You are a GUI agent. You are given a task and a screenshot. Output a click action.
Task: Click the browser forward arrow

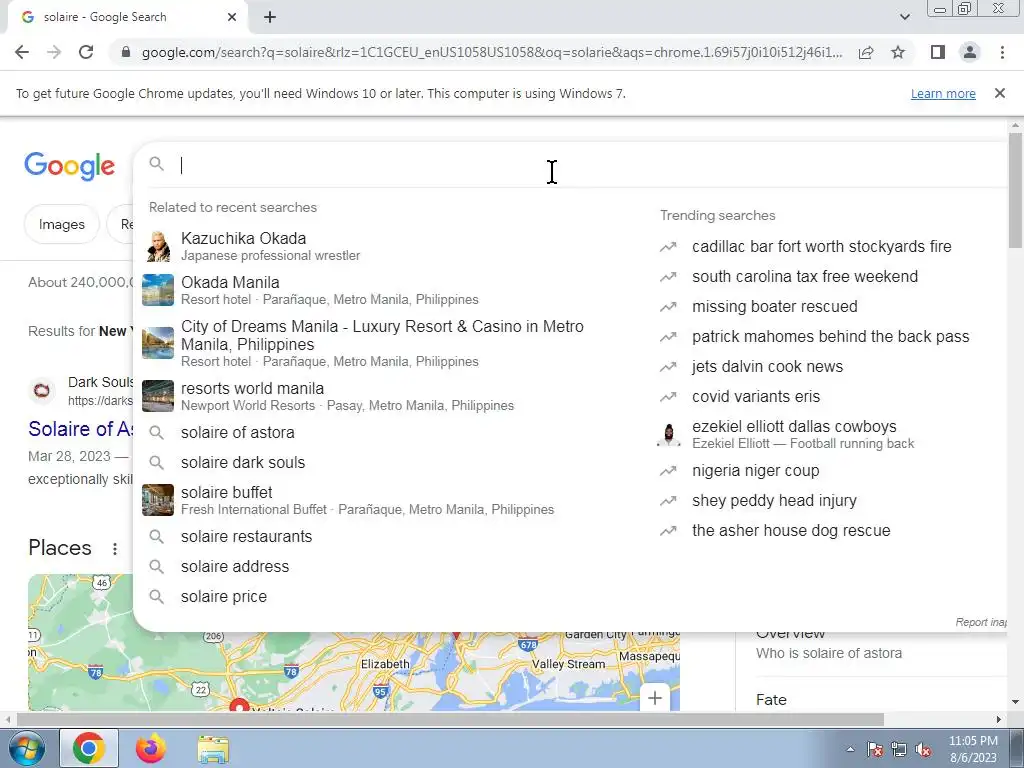pyautogui.click(x=54, y=52)
